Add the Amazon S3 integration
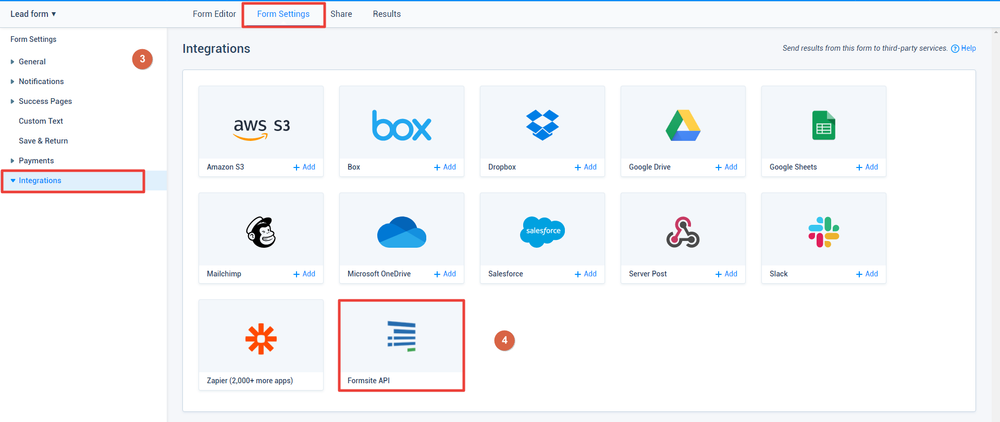 coord(304,167)
